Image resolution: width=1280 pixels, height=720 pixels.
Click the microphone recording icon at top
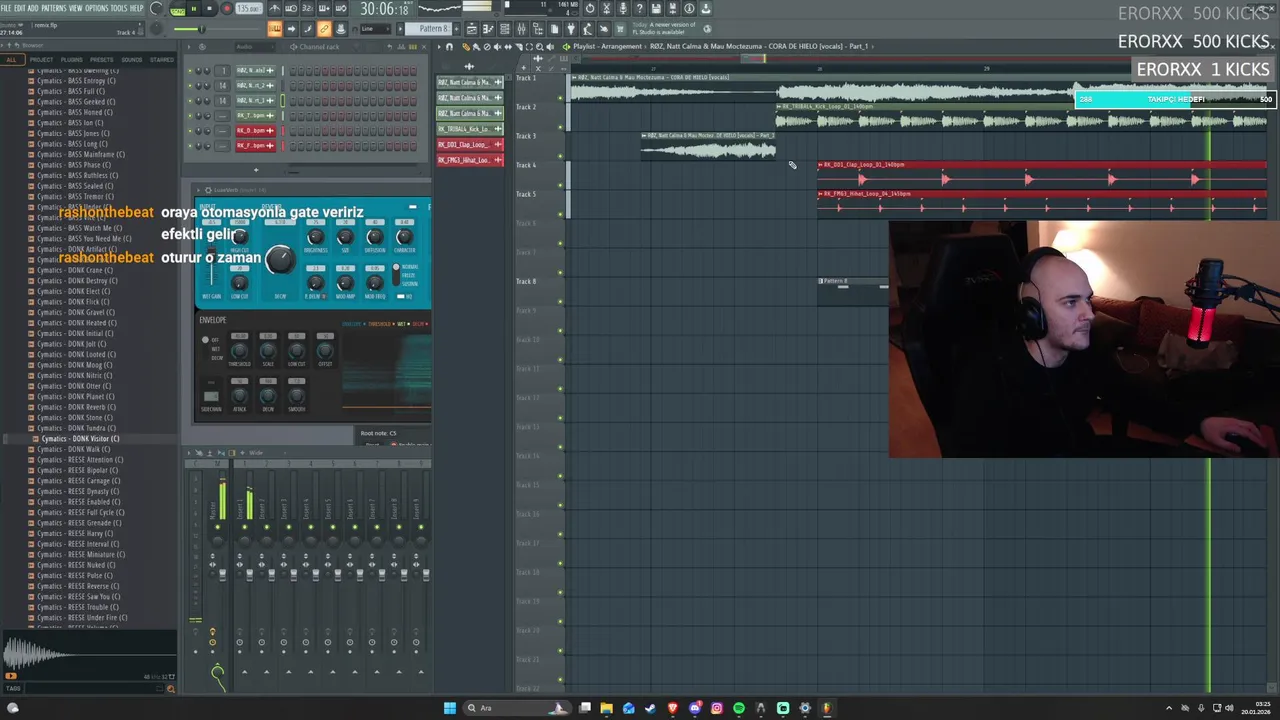click(x=623, y=8)
